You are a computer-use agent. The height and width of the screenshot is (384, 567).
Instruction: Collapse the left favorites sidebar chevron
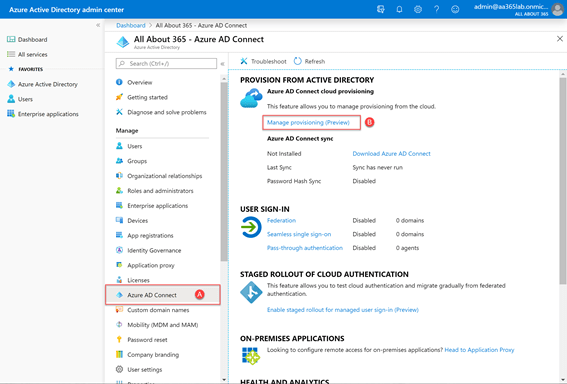point(98,25)
